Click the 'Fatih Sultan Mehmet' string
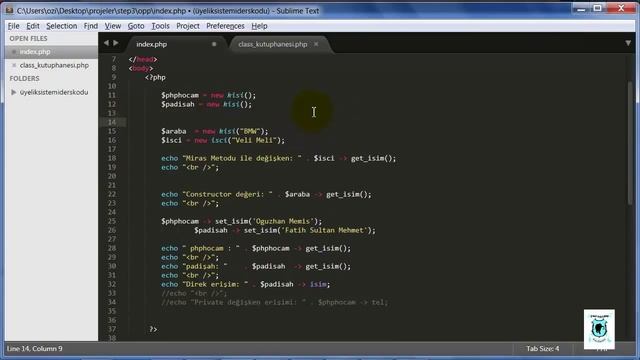This screenshot has width=640, height=360. pos(324,230)
